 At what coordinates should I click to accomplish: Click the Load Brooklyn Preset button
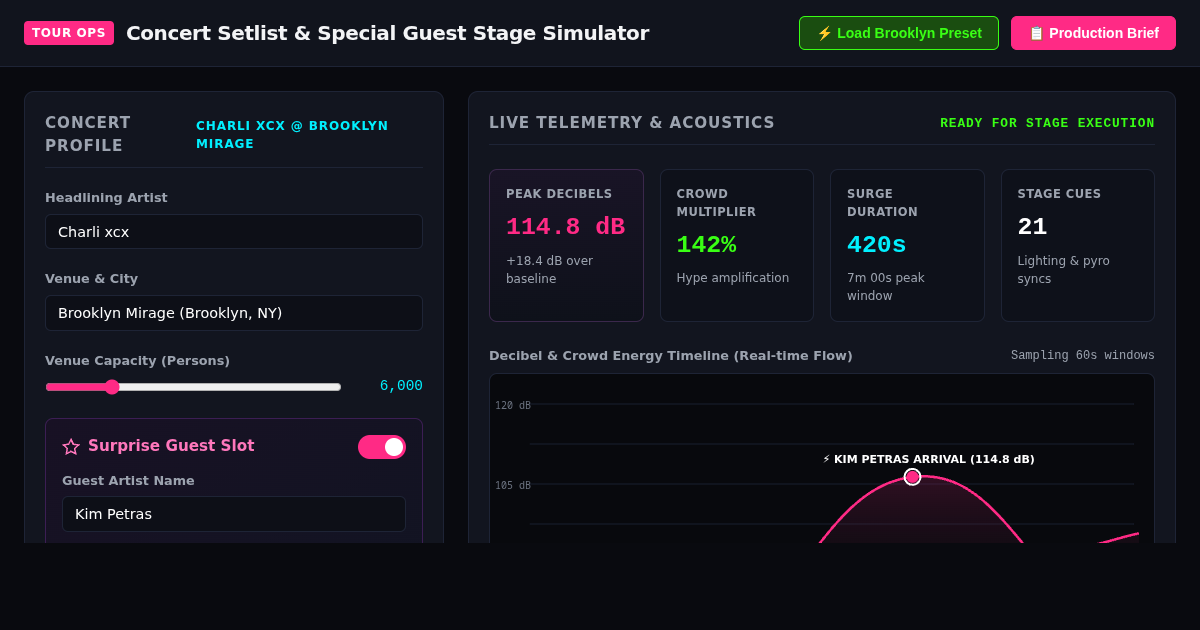tap(899, 33)
